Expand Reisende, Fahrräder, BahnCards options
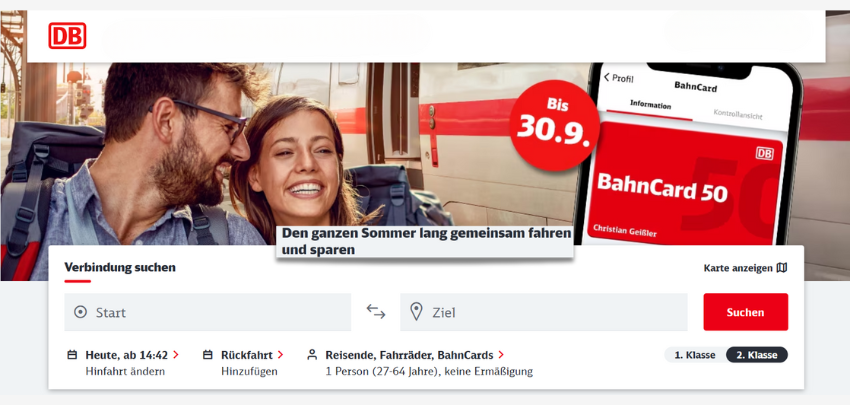 pos(415,355)
